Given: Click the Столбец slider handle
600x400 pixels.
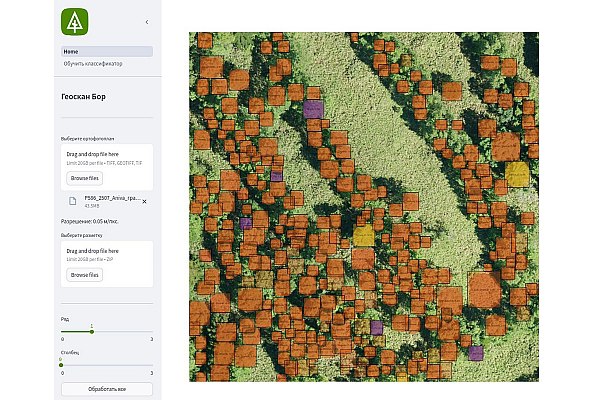Looking at the screenshot, I should coord(62,363).
